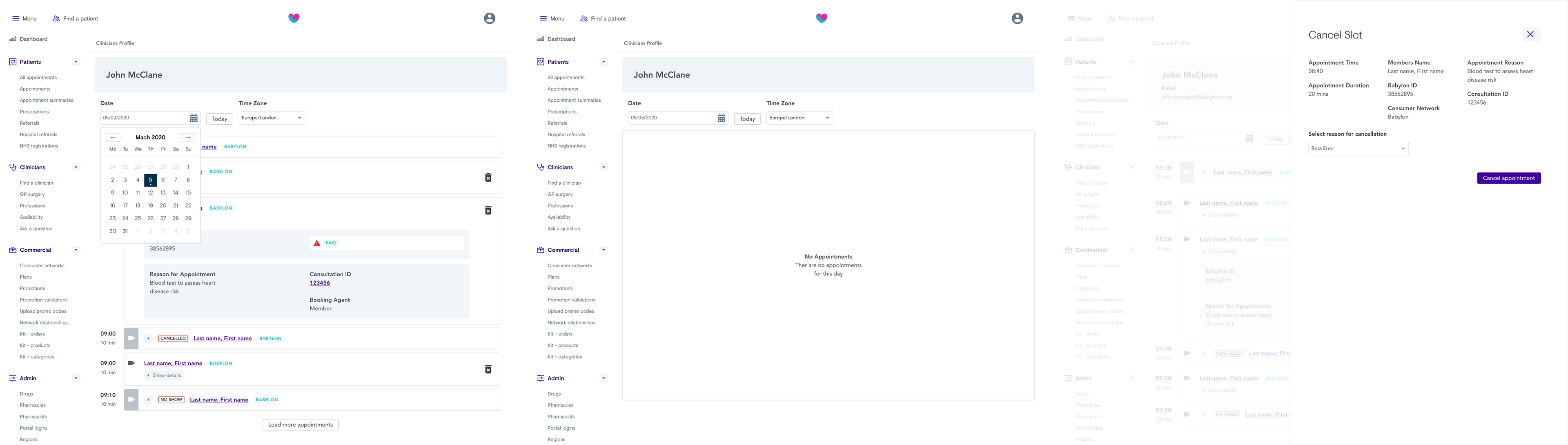The width and height of the screenshot is (1568, 445).
Task: Open Availability in middle sidebar
Action: pyautogui.click(x=559, y=217)
